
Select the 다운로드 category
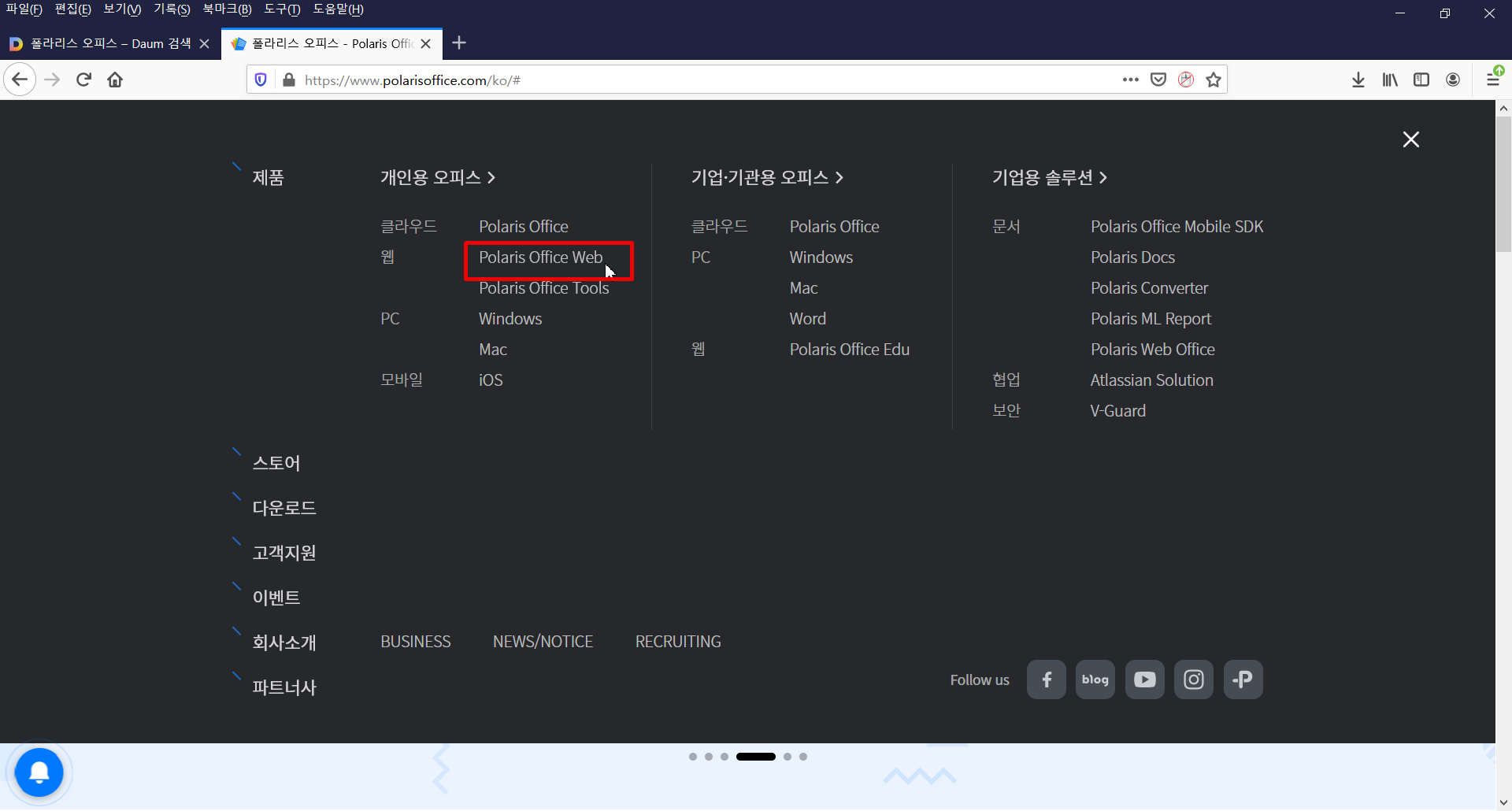[284, 508]
